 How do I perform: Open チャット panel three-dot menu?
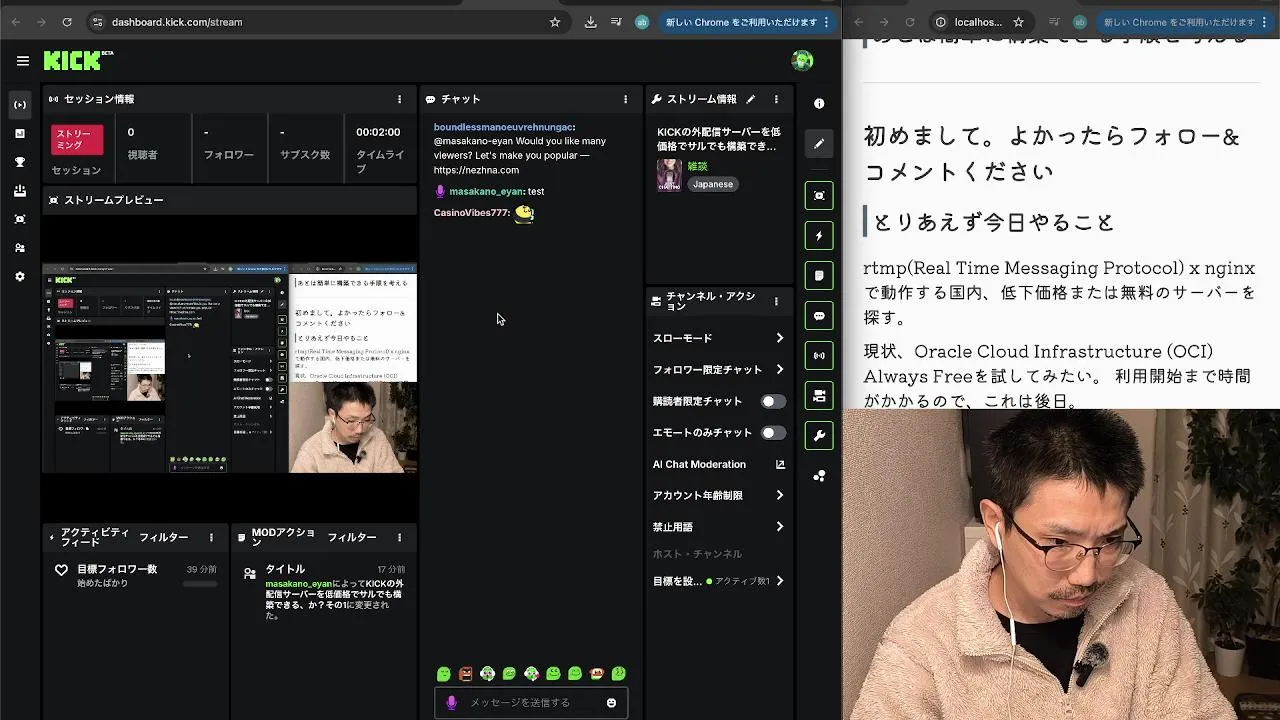(626, 99)
